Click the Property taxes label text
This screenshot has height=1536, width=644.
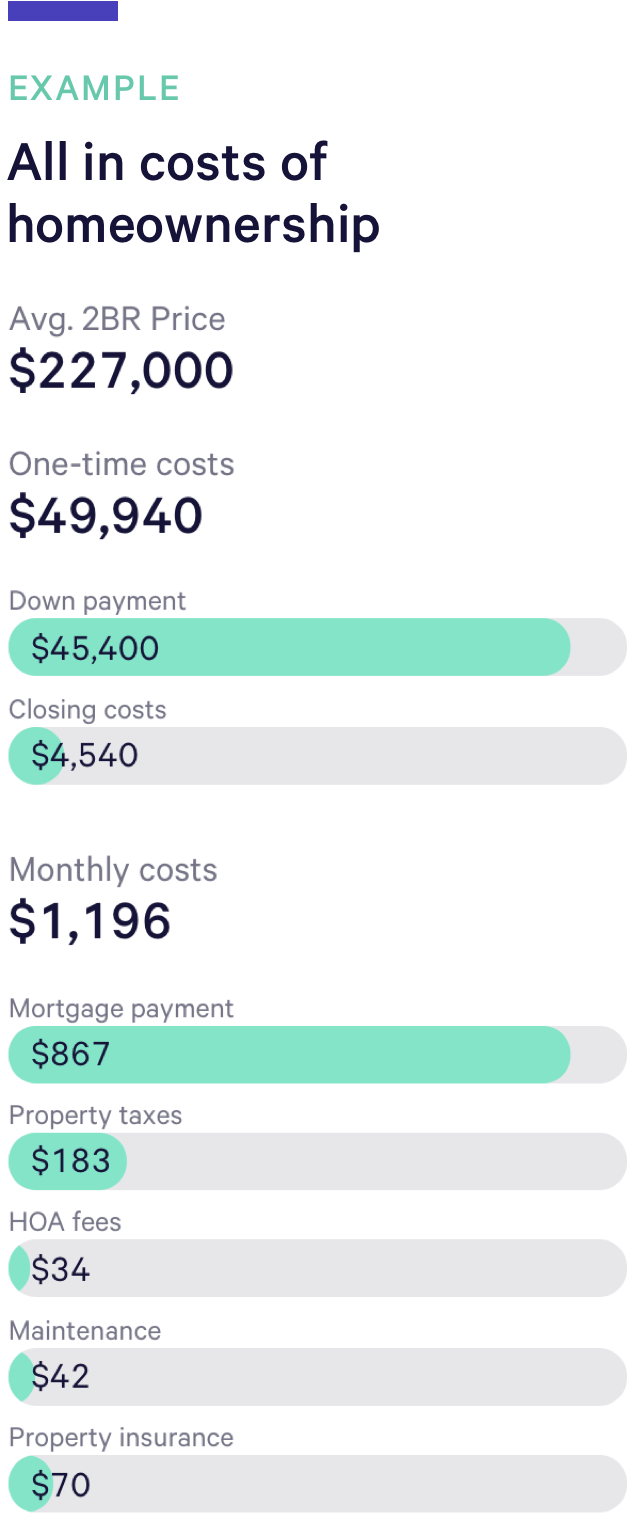click(95, 1115)
